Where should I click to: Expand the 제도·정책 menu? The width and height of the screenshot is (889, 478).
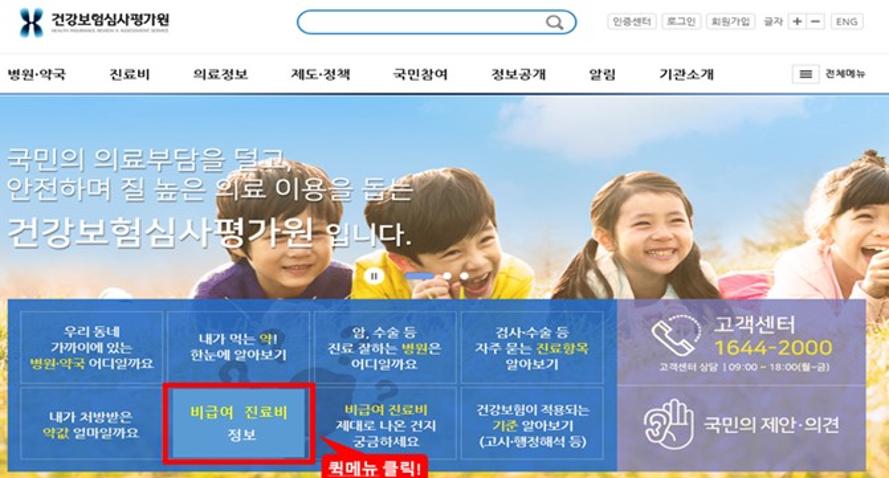coord(320,74)
